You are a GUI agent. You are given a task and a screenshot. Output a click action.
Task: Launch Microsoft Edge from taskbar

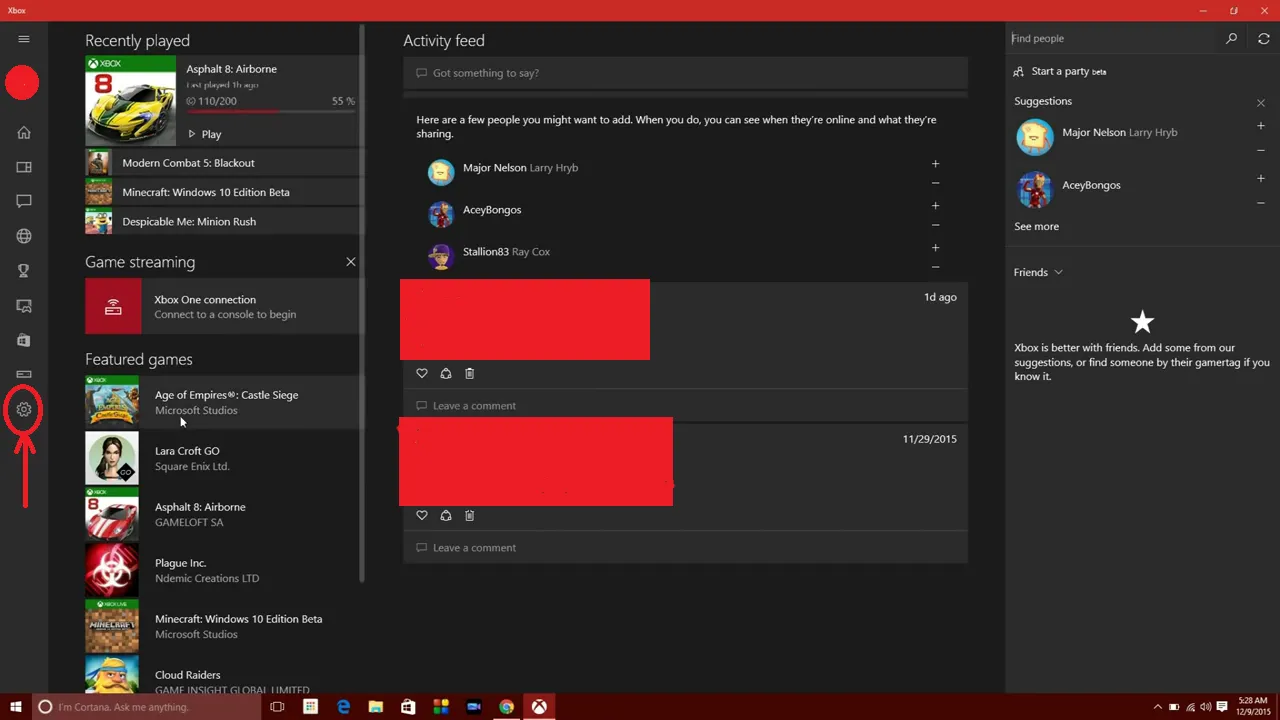click(x=343, y=707)
